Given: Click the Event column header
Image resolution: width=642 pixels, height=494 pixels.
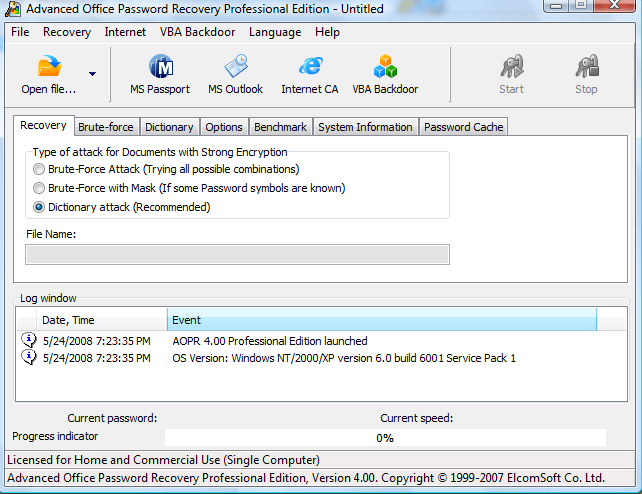Looking at the screenshot, I should click(x=382, y=320).
